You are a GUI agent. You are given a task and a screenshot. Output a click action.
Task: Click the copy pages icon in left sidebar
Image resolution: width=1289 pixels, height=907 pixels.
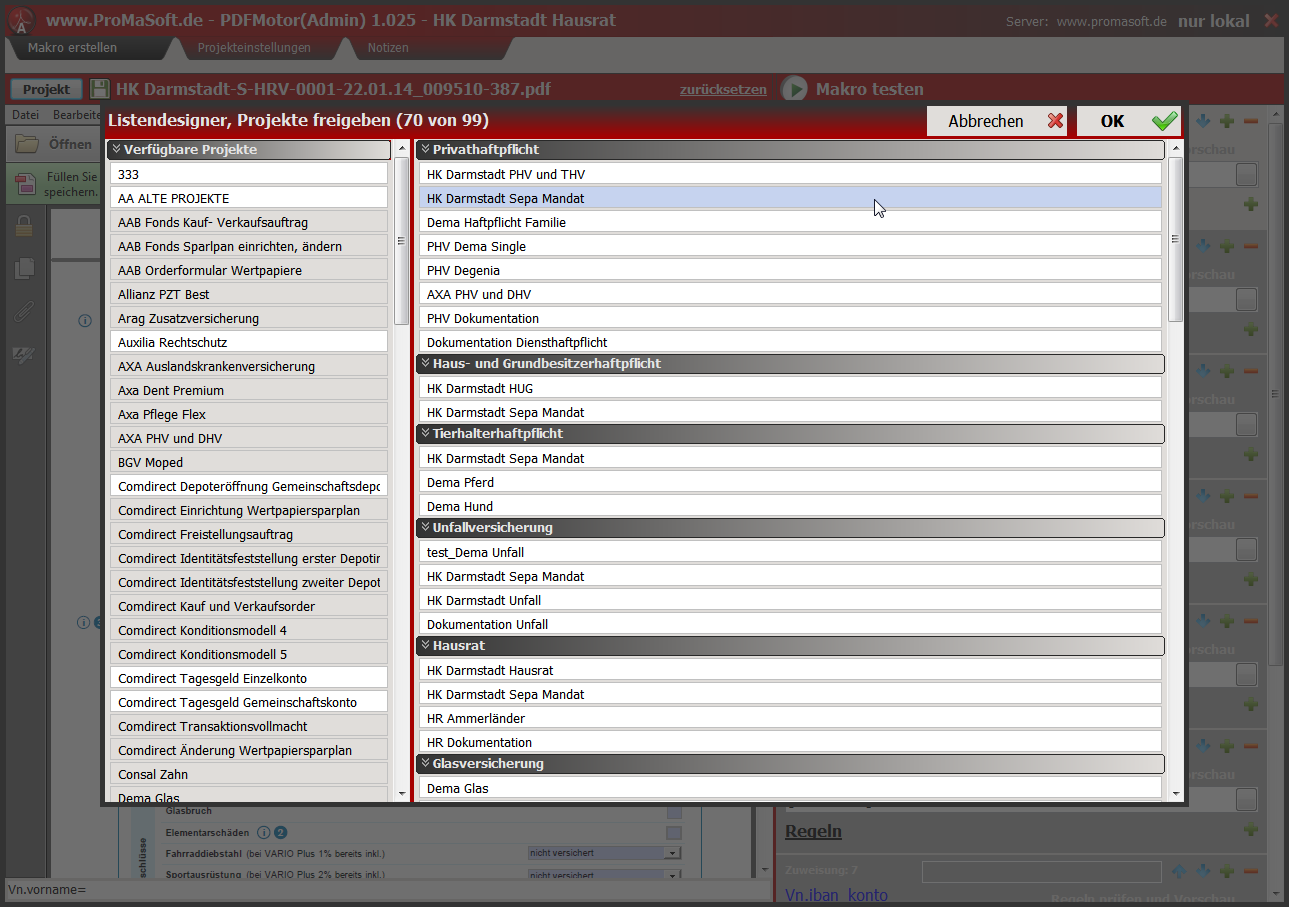(24, 268)
